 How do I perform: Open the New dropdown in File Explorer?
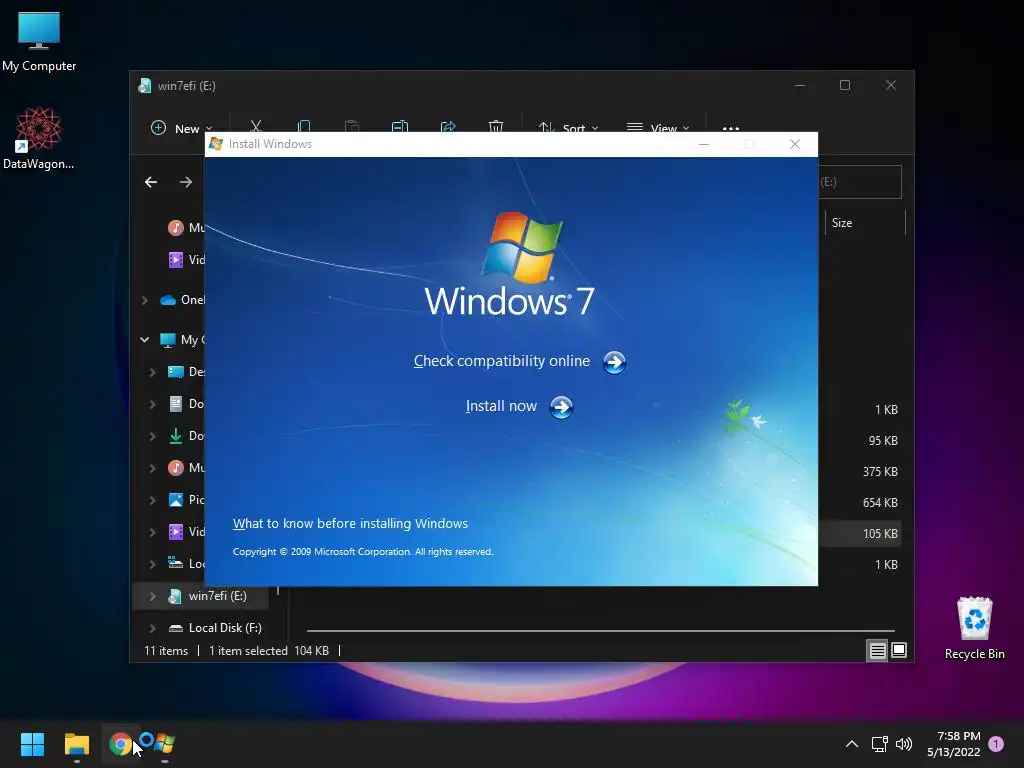coord(182,128)
